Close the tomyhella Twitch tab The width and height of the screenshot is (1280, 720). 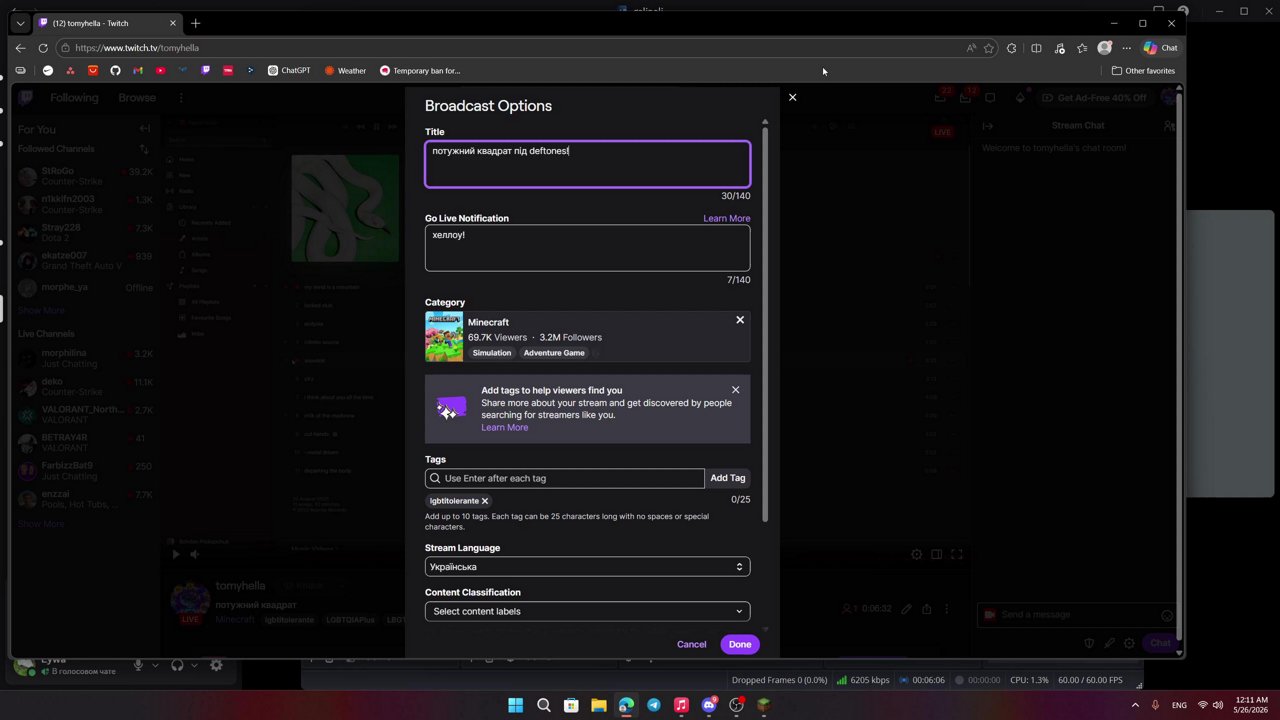[x=173, y=23]
